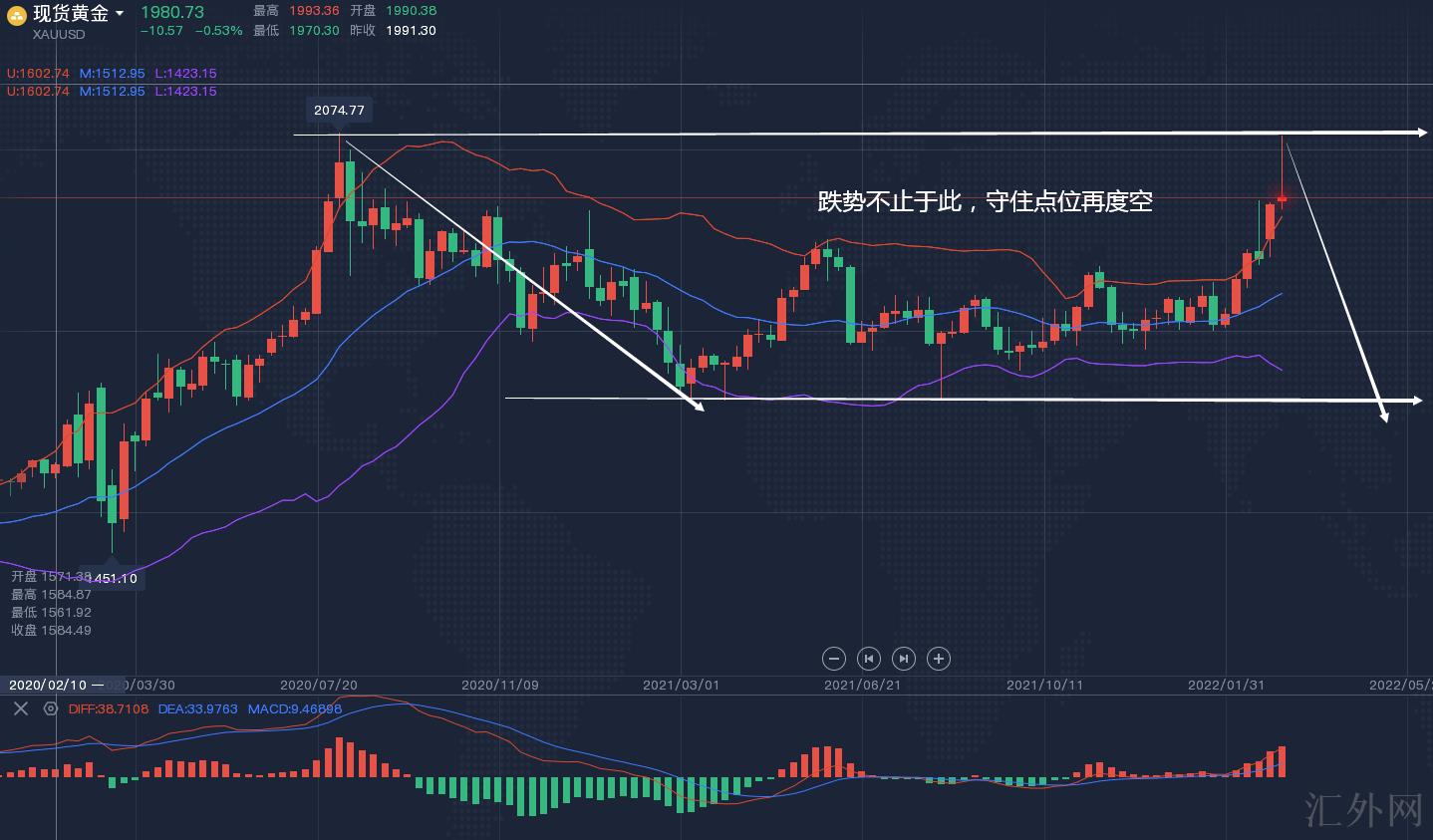Click the 1451.10 low price label
The image size is (1433, 840).
(114, 578)
